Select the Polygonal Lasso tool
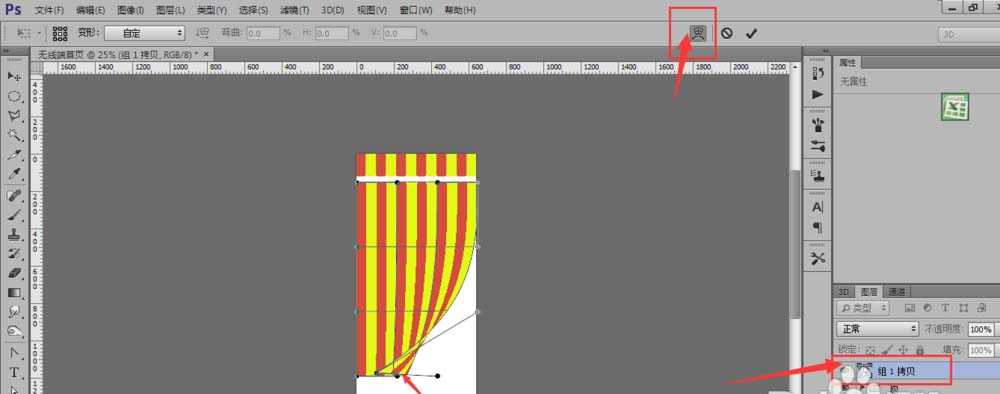Viewport: 1000px width, 394px height. (14, 116)
